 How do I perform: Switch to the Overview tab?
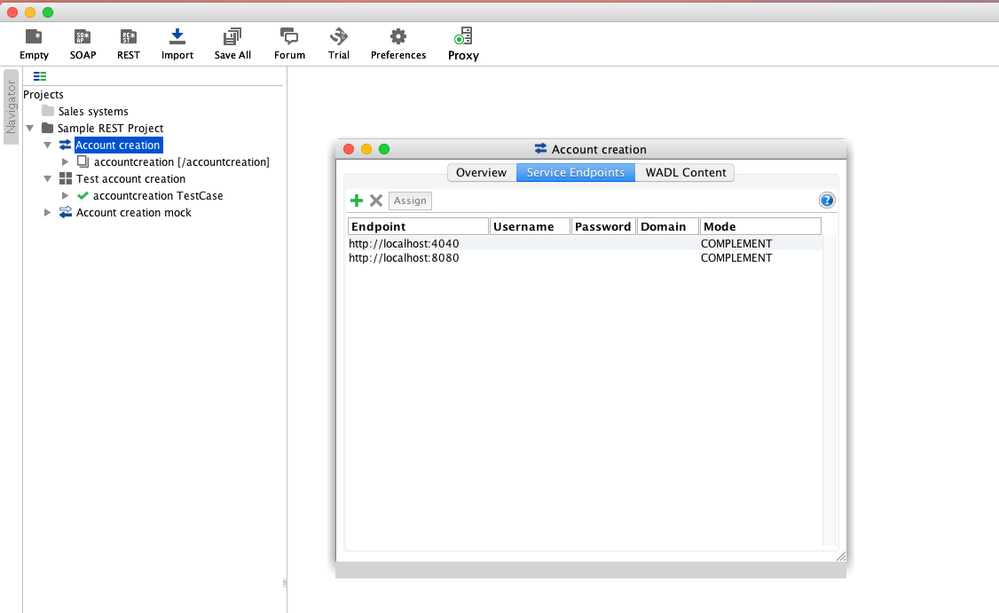(481, 173)
